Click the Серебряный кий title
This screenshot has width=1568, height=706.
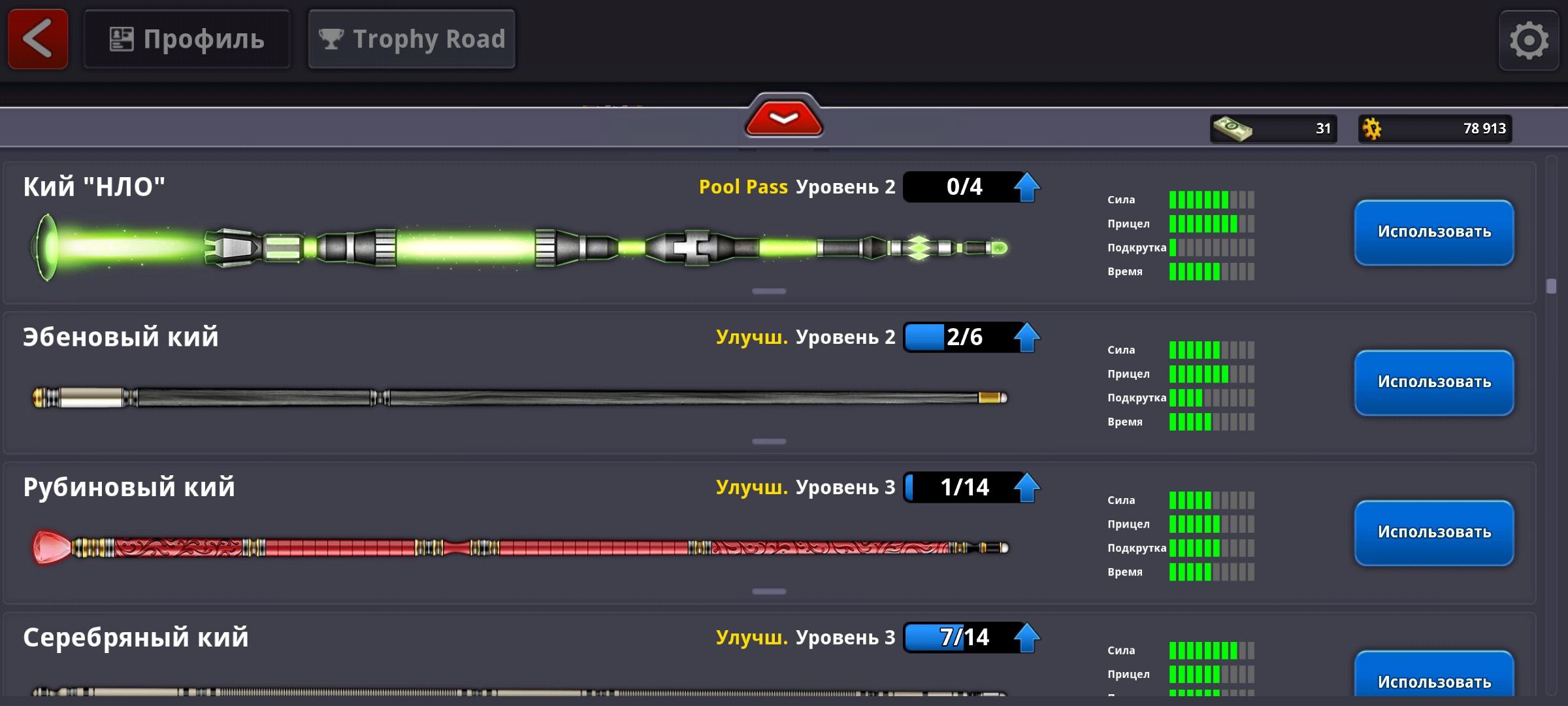click(x=136, y=637)
